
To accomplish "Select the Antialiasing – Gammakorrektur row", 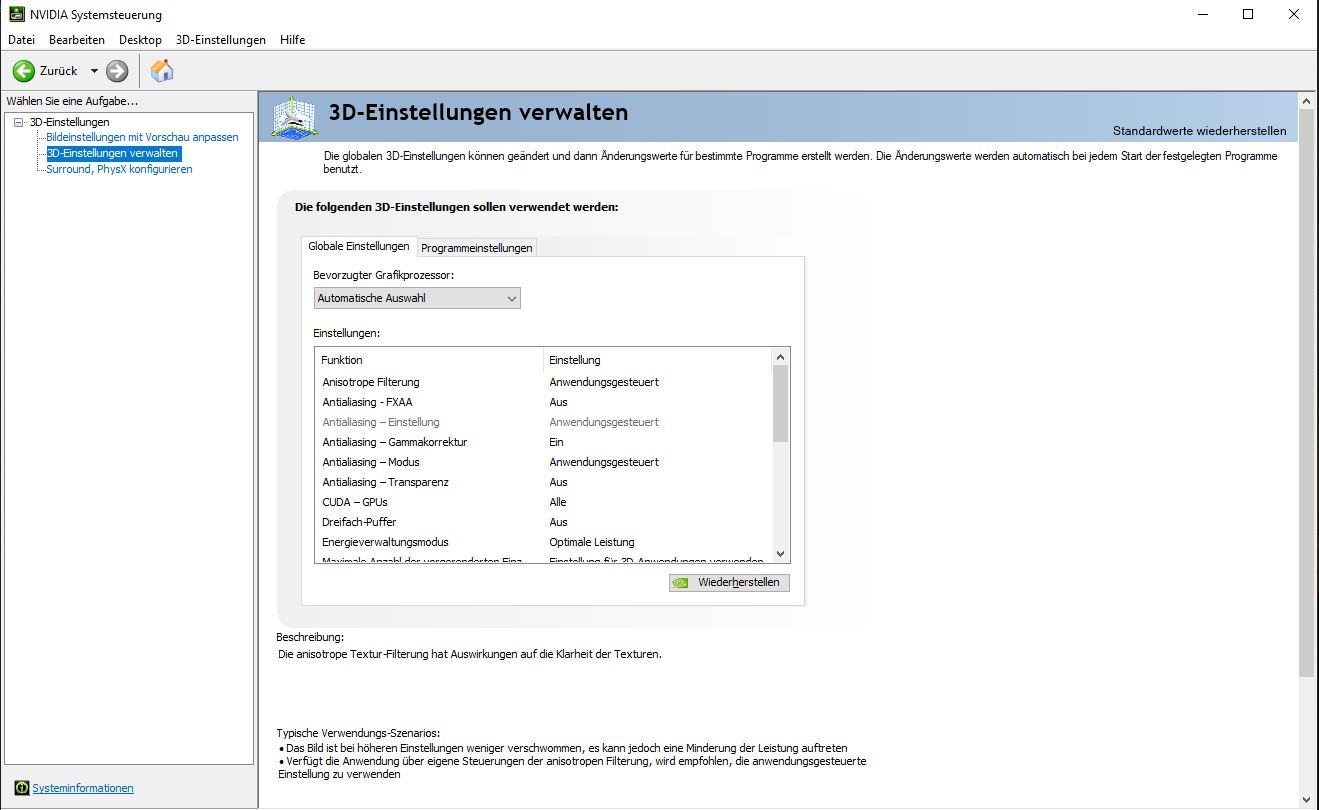I will [x=544, y=442].
